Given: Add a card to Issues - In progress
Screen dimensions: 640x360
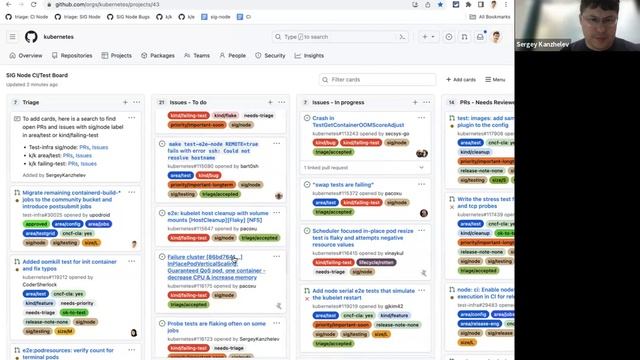Looking at the screenshot, I should [415, 102].
